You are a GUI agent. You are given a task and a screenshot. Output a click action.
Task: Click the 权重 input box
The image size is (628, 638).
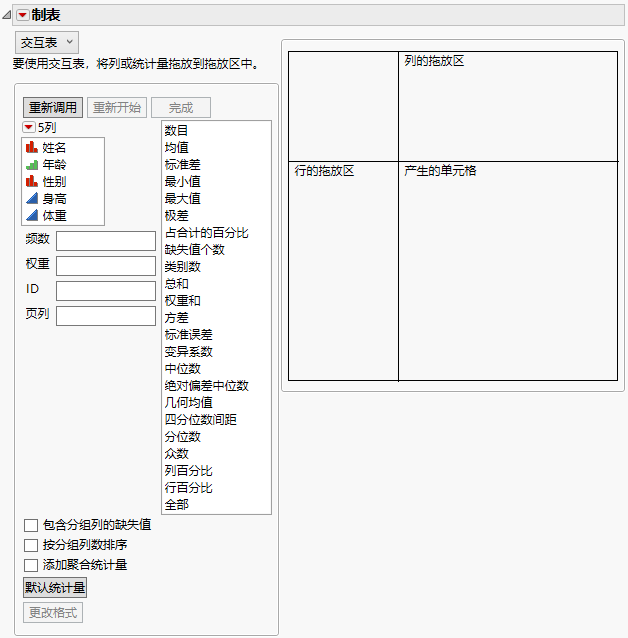[106, 266]
